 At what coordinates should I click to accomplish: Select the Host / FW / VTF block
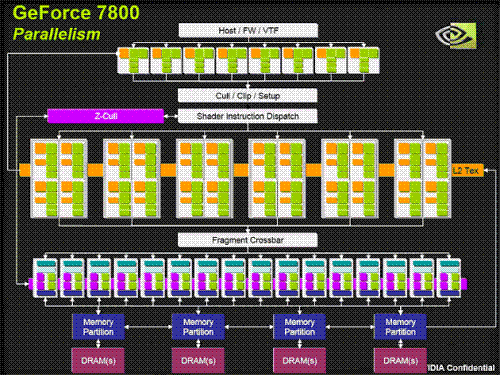click(248, 30)
